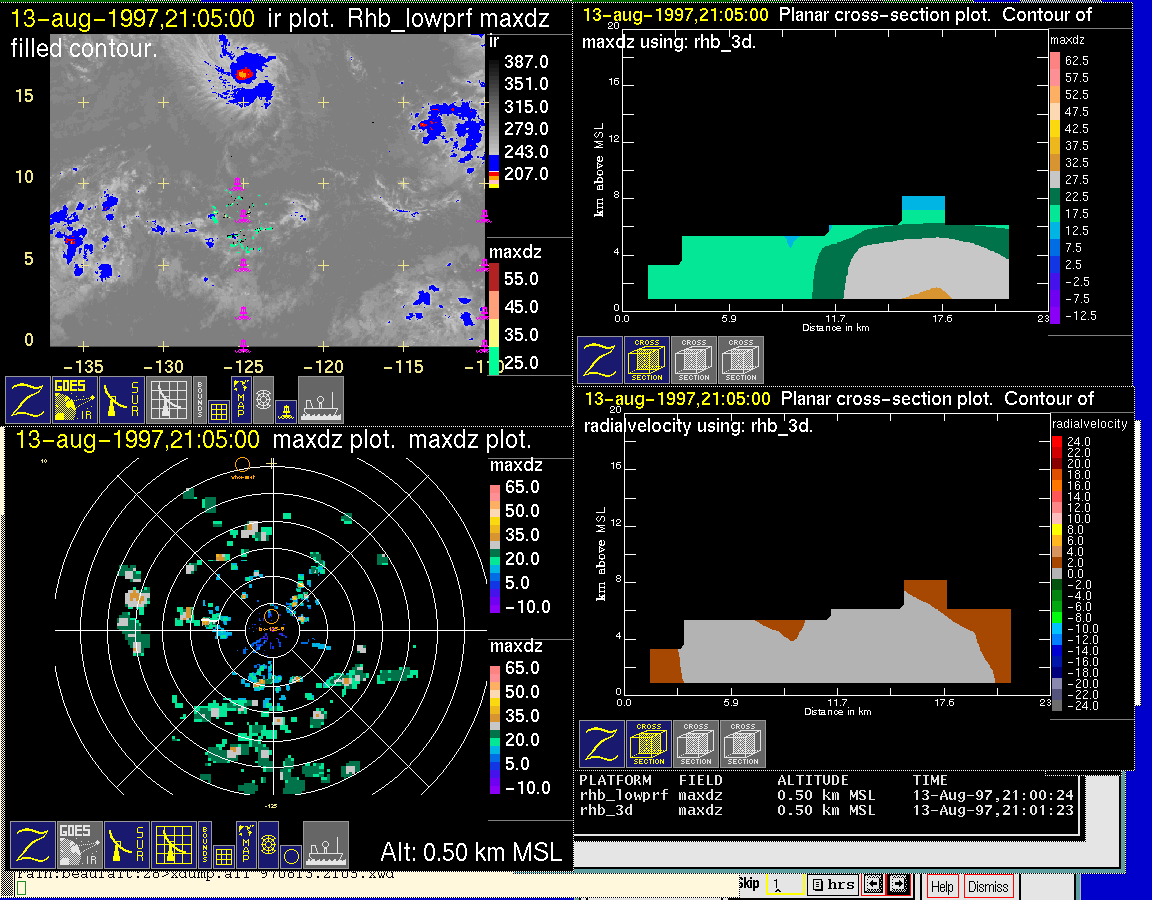Click the ship platform icon in top plot toolbar

pyautogui.click(x=321, y=399)
